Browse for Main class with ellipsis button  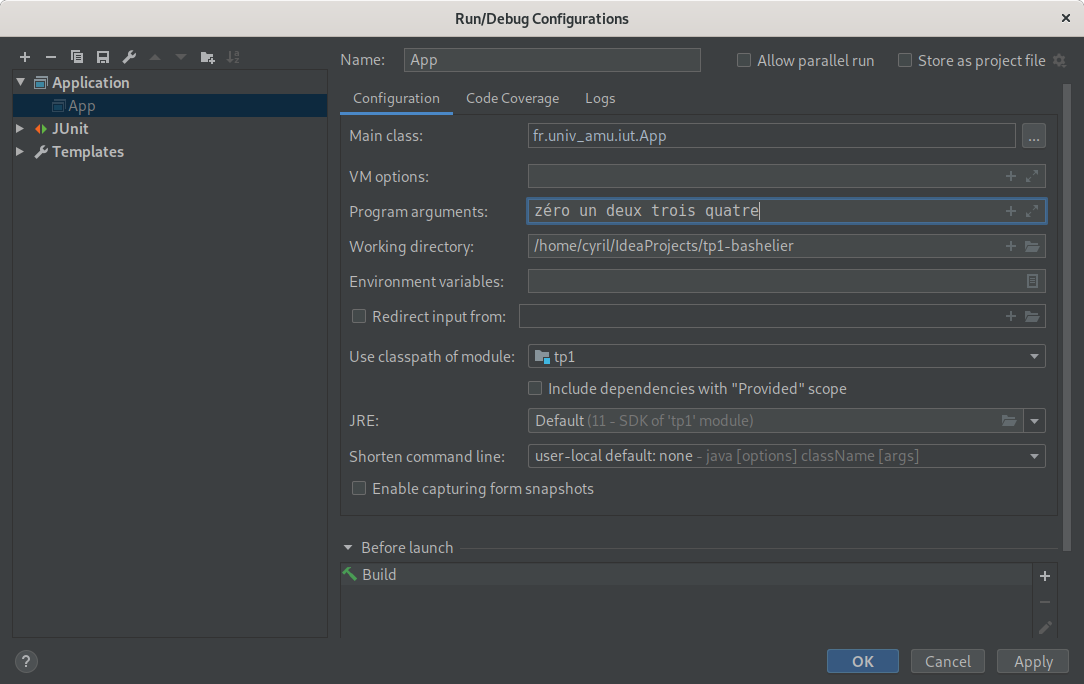click(1034, 136)
